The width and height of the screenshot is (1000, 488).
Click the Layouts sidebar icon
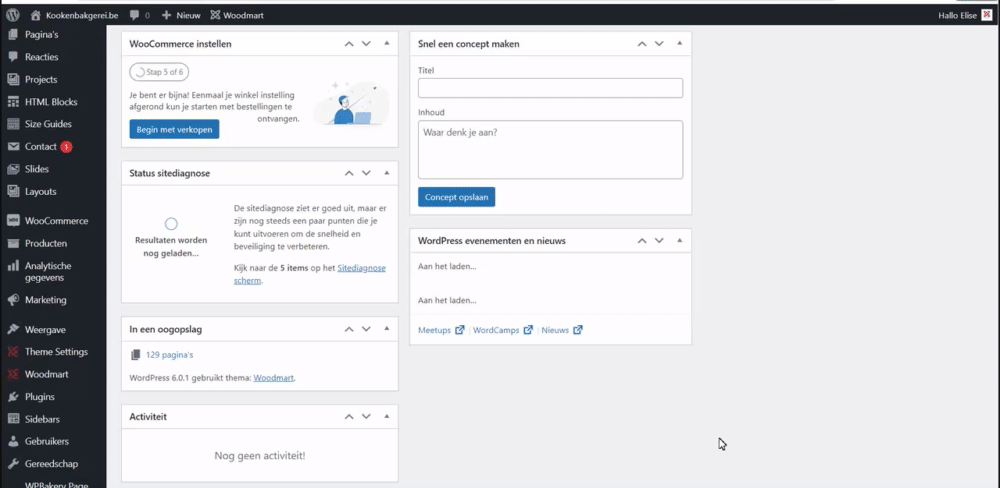[13, 191]
